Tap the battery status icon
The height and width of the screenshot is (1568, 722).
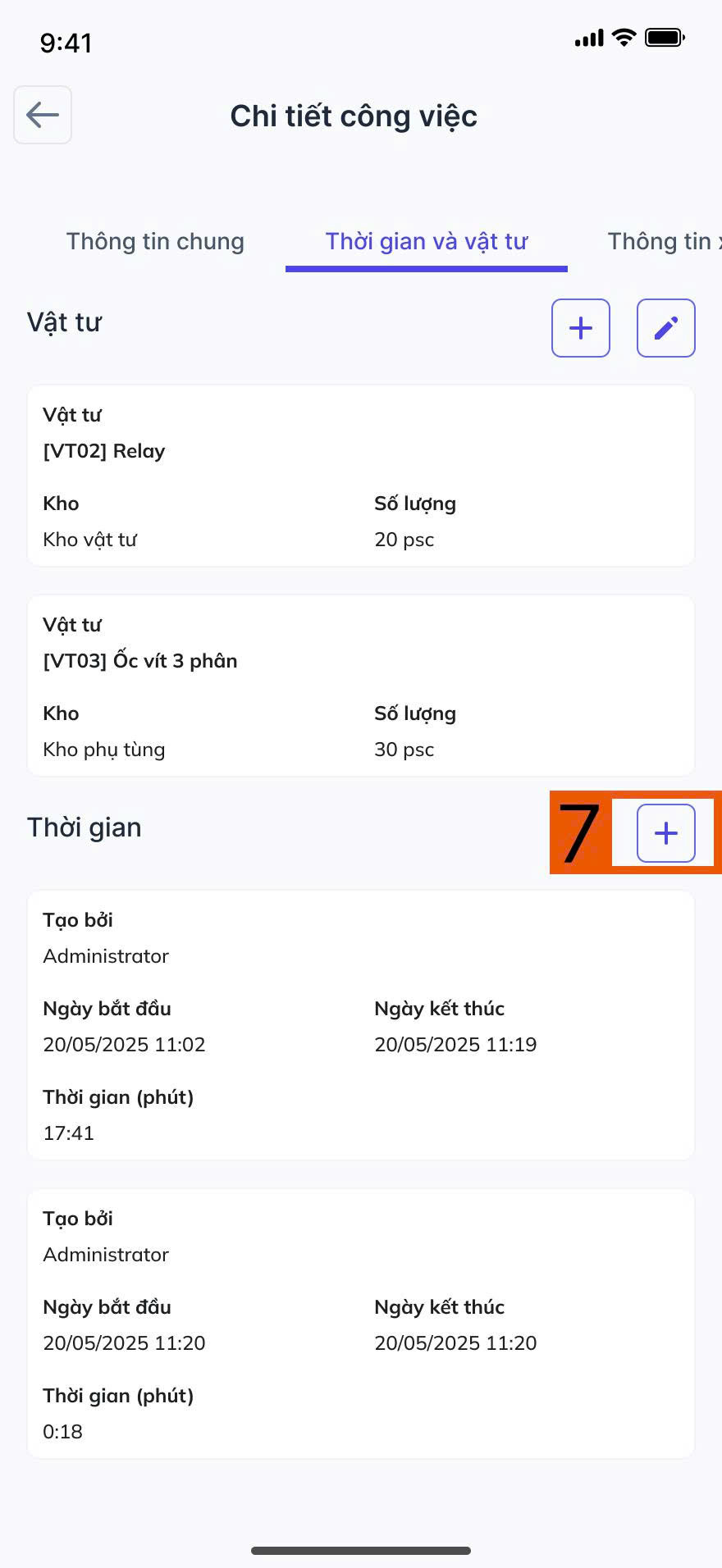tap(665, 38)
